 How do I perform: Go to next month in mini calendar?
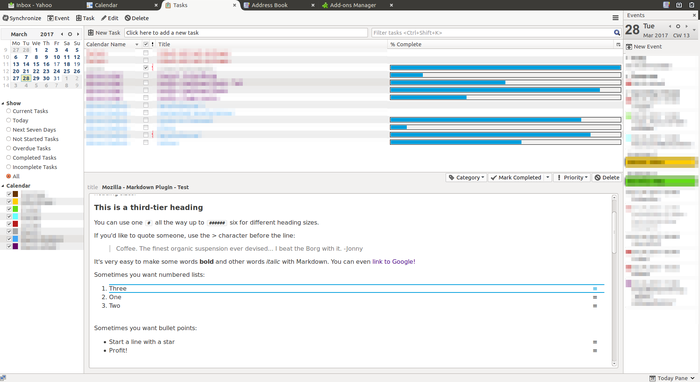(78, 34)
